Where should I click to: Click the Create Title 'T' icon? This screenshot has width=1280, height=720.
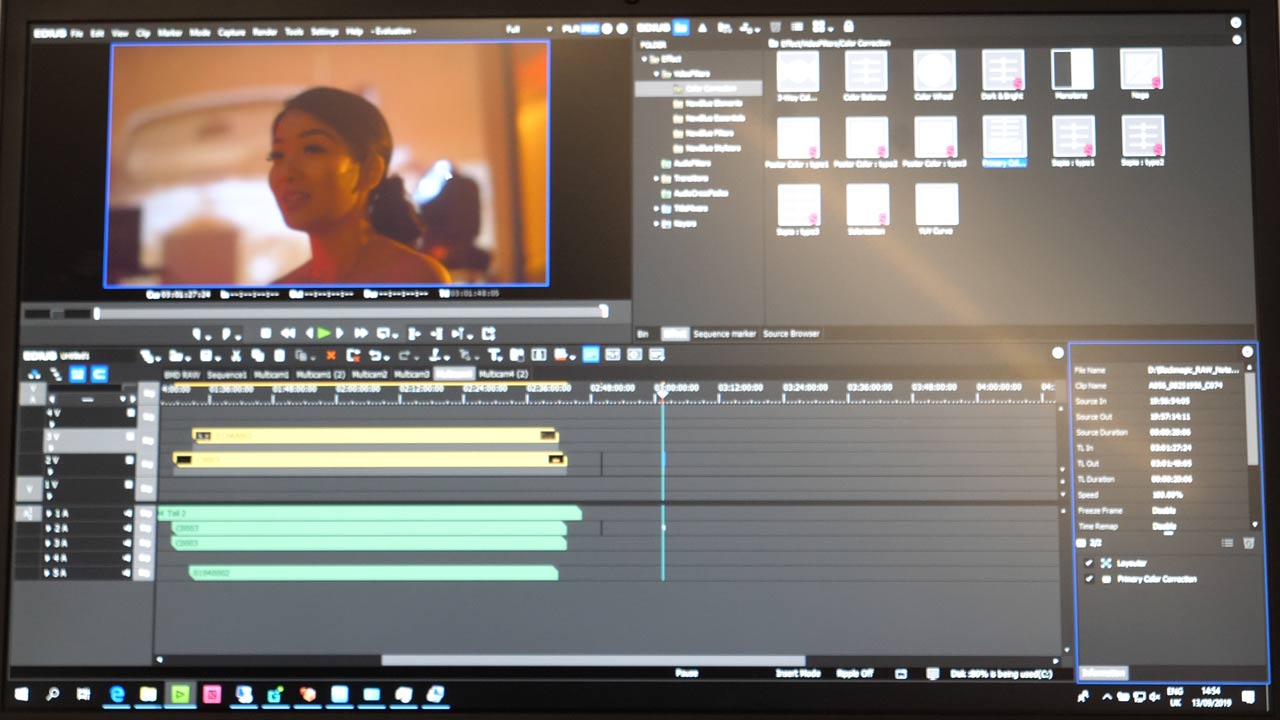pos(495,355)
